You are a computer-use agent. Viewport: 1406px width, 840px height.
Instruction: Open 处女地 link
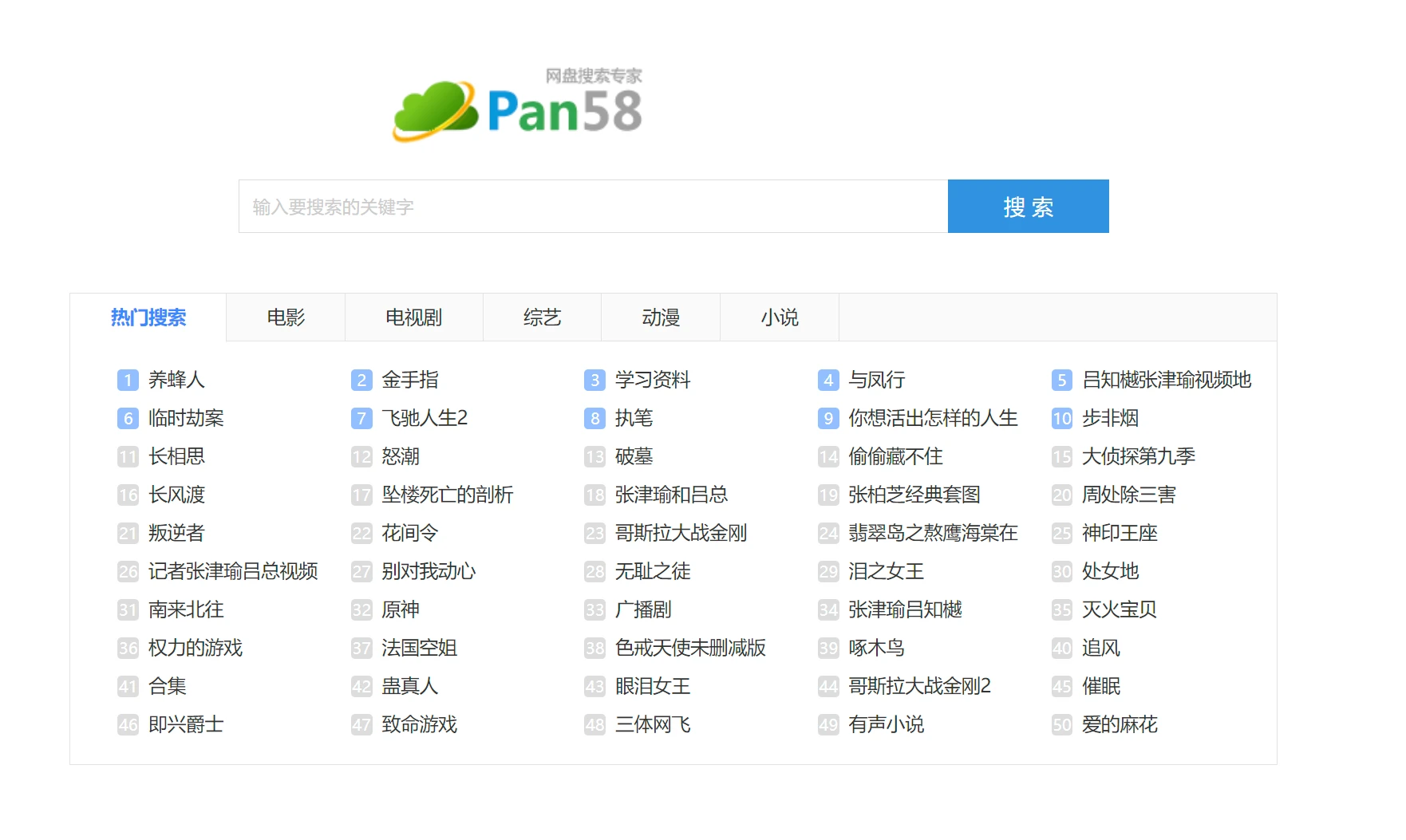pos(1110,571)
